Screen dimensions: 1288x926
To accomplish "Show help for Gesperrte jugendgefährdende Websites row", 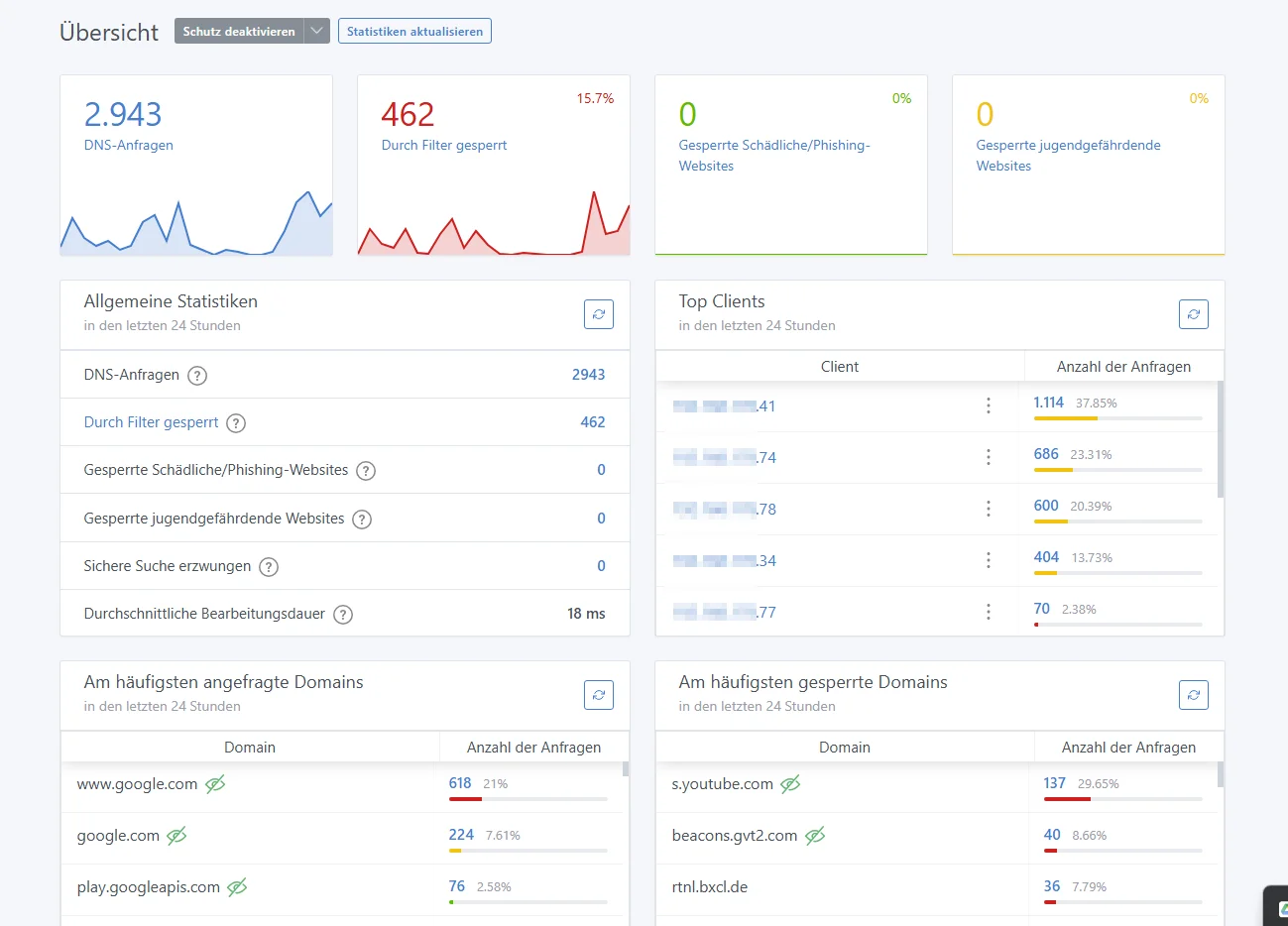I will tap(362, 519).
